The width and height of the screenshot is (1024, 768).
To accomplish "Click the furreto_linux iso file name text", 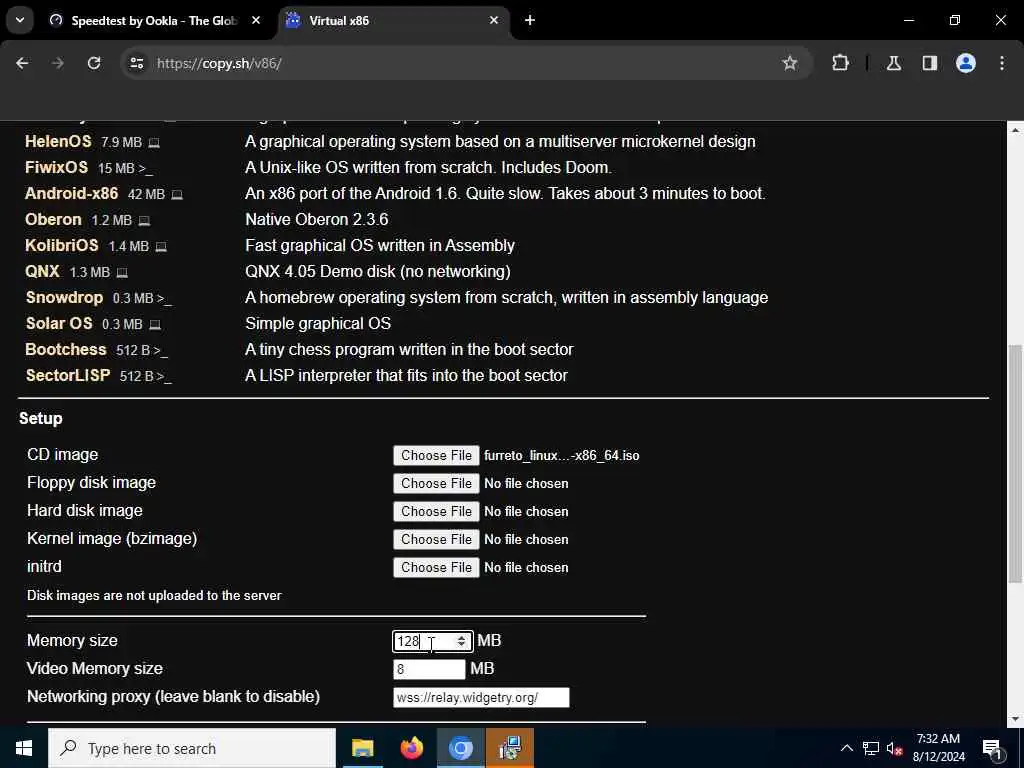I will point(562,455).
